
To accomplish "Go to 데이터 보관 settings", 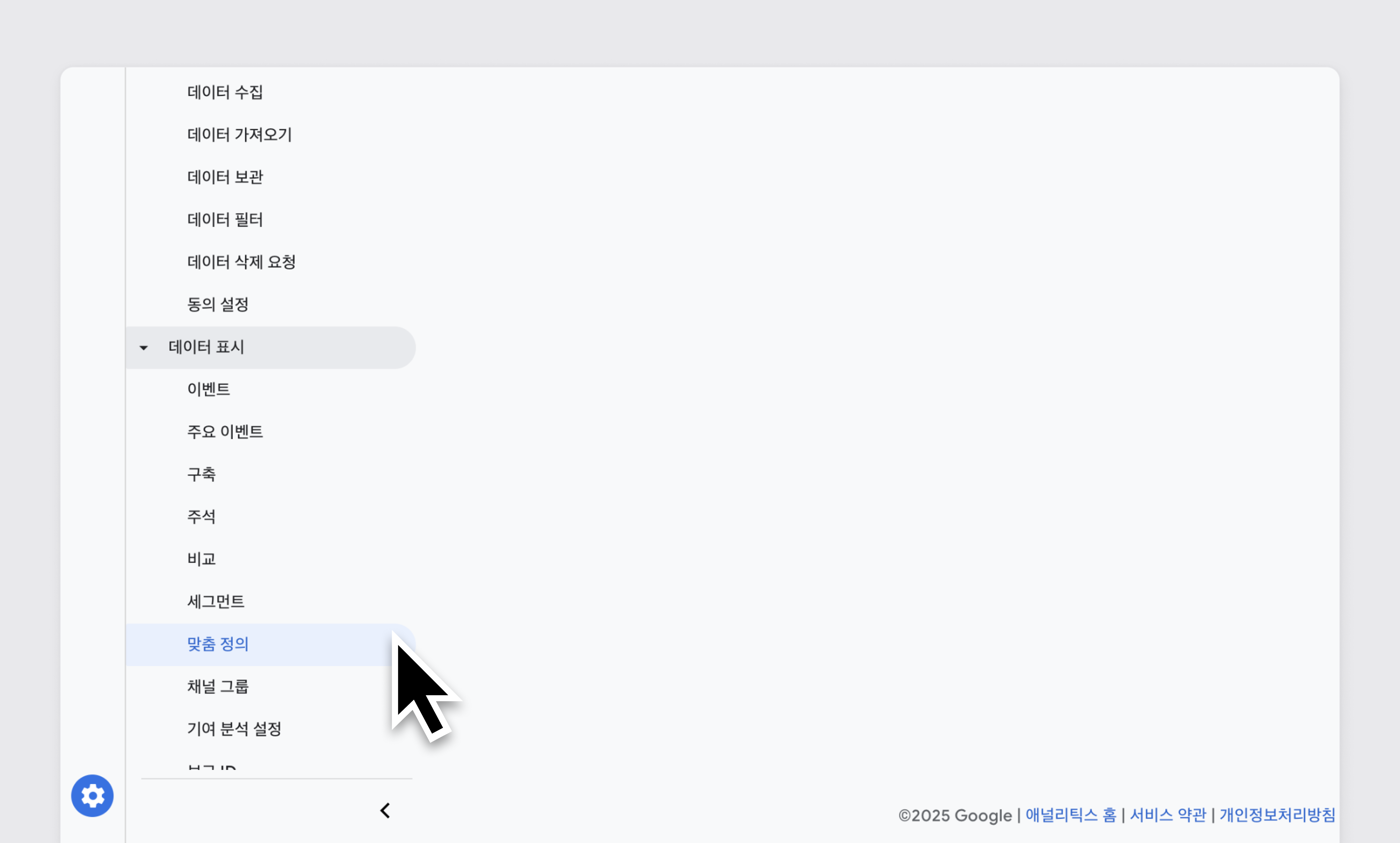I will 225,177.
